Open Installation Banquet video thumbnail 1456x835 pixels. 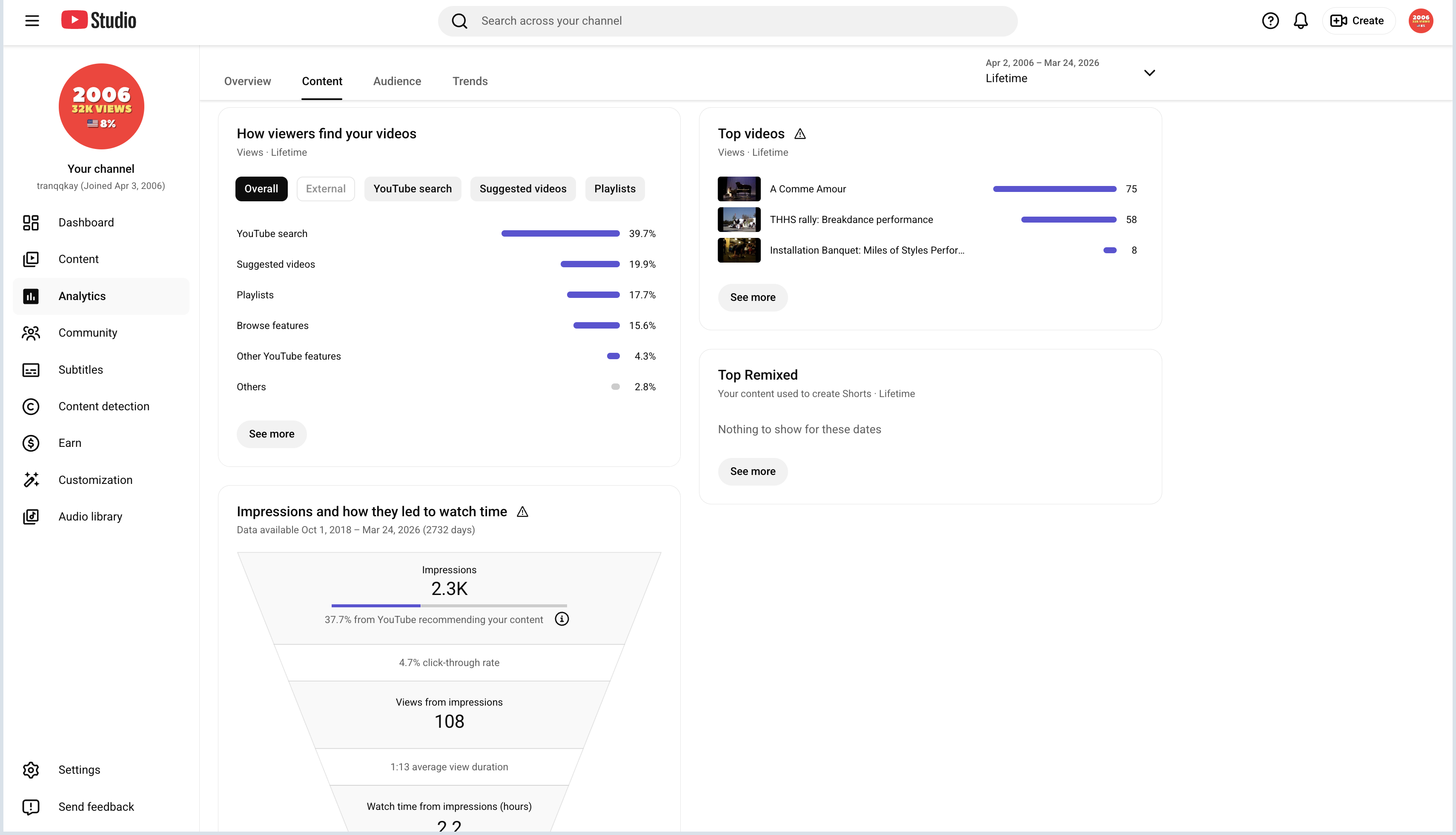pyautogui.click(x=739, y=251)
